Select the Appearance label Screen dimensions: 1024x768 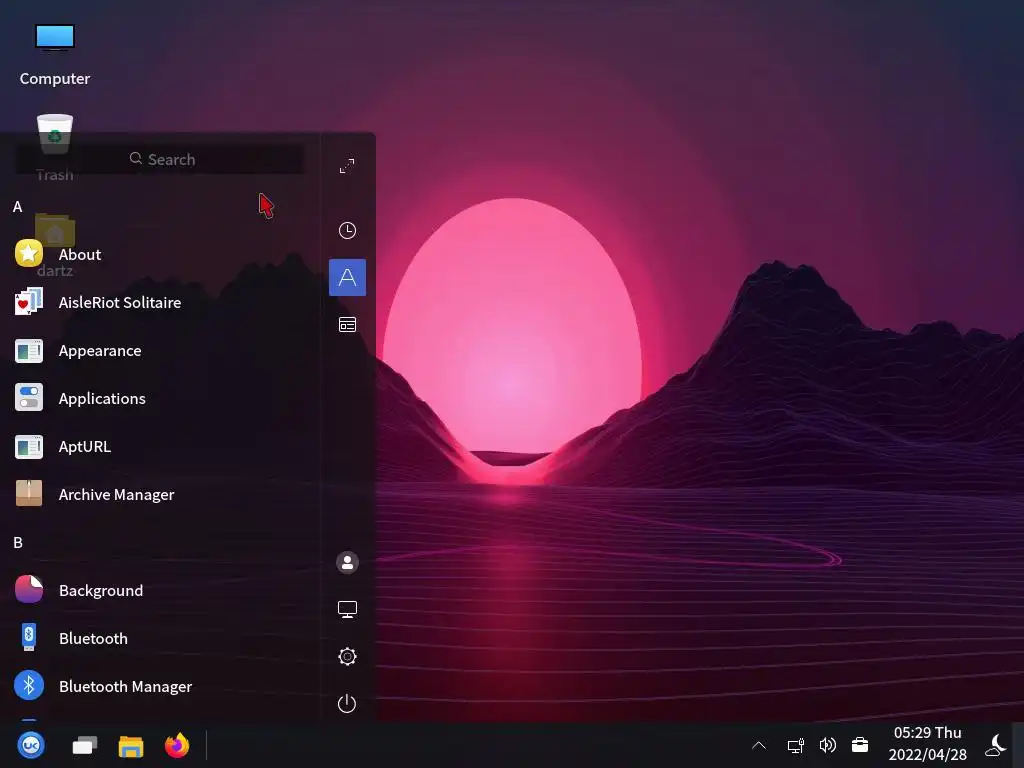100,351
